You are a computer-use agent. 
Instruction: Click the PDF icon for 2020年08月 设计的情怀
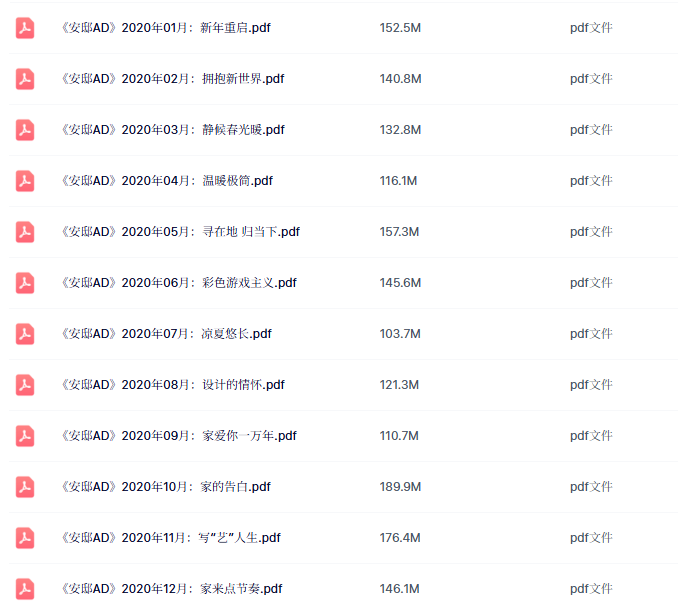click(x=25, y=385)
